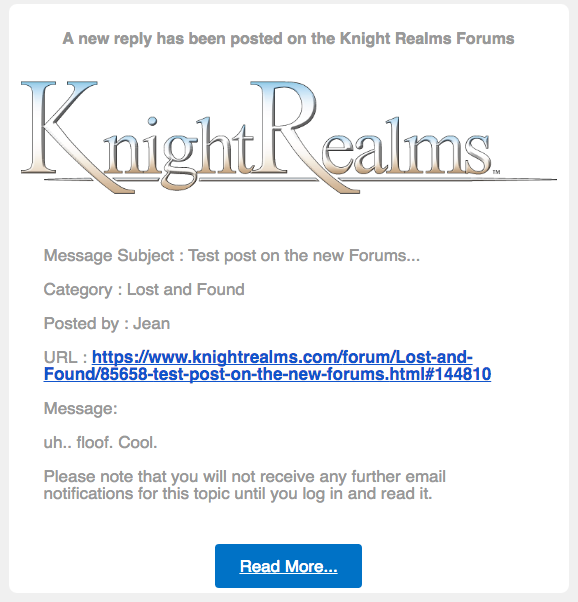The width and height of the screenshot is (578, 602).
Task: Click the blue Read More... button
Action: point(288,566)
